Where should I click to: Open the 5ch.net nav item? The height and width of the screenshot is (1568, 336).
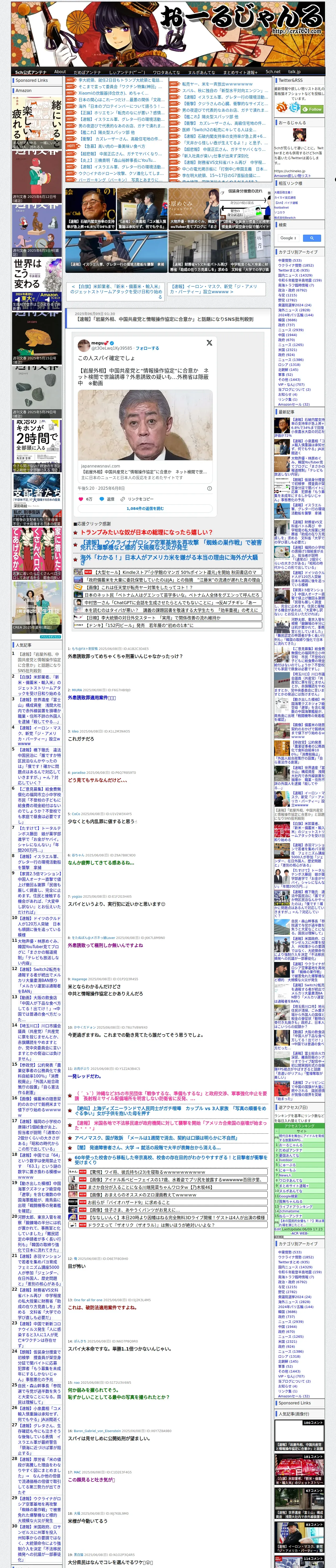273,72
